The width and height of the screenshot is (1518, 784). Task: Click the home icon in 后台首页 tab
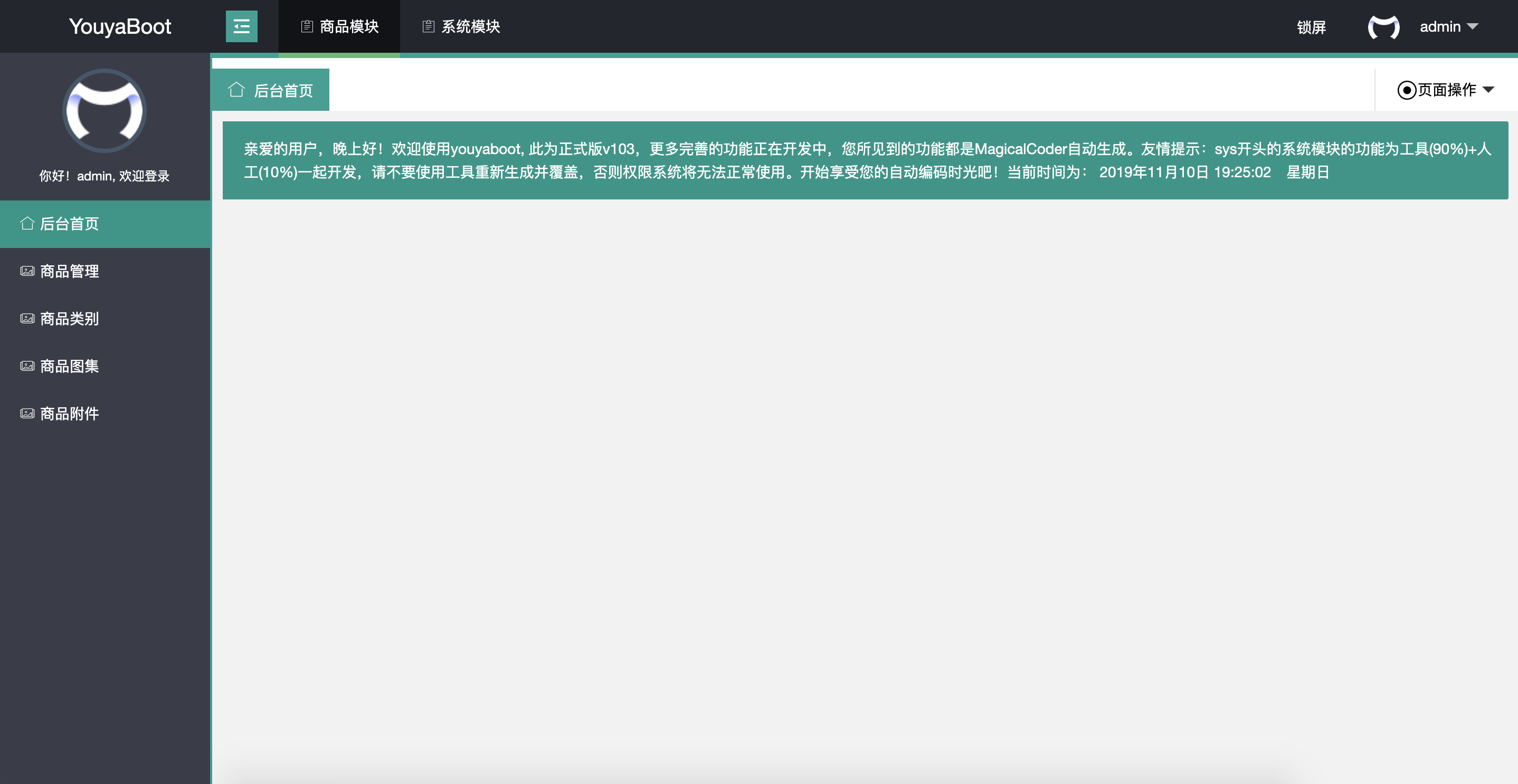(236, 90)
